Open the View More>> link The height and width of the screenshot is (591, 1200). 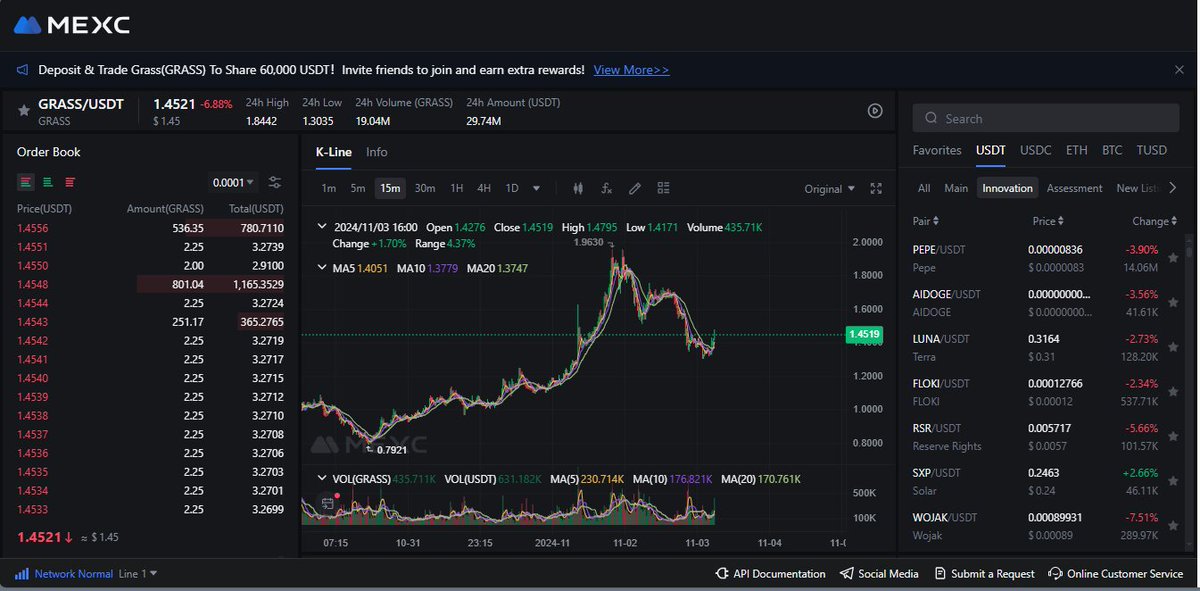631,70
